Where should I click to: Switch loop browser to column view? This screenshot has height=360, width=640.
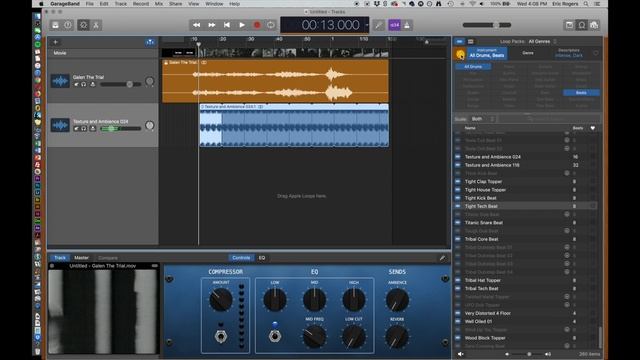[471, 42]
